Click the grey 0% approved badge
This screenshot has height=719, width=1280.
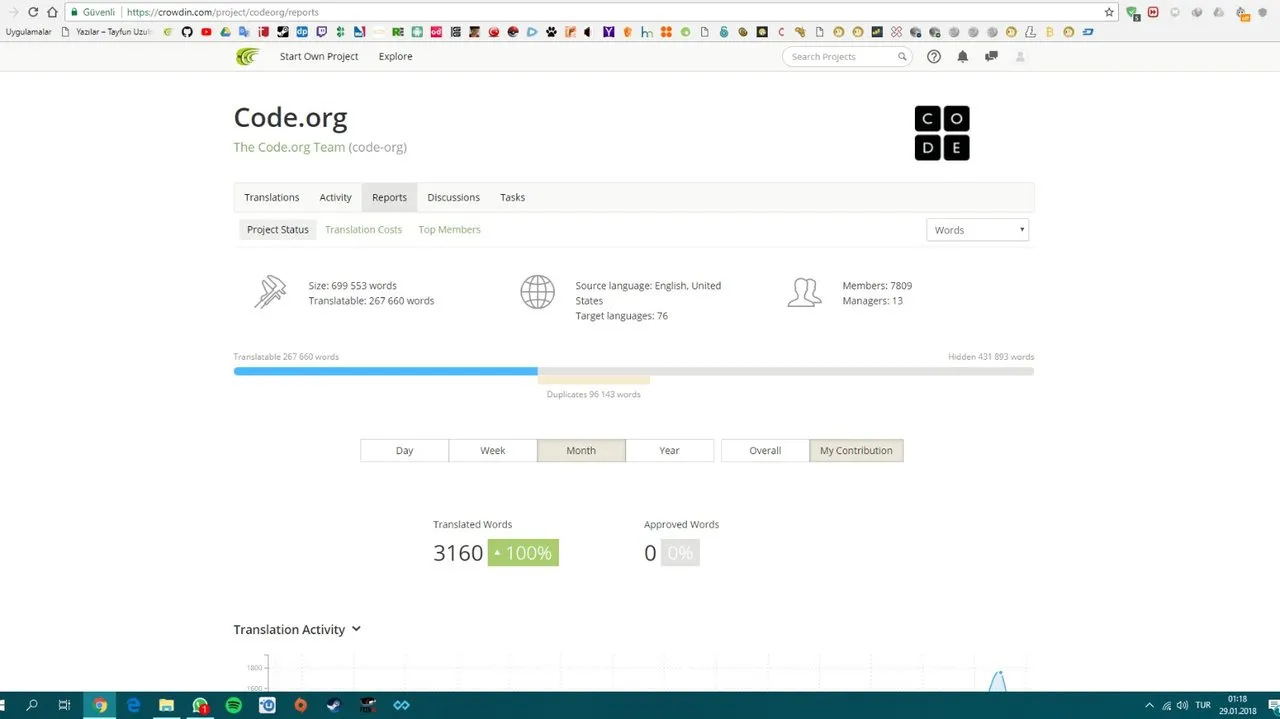click(x=680, y=553)
